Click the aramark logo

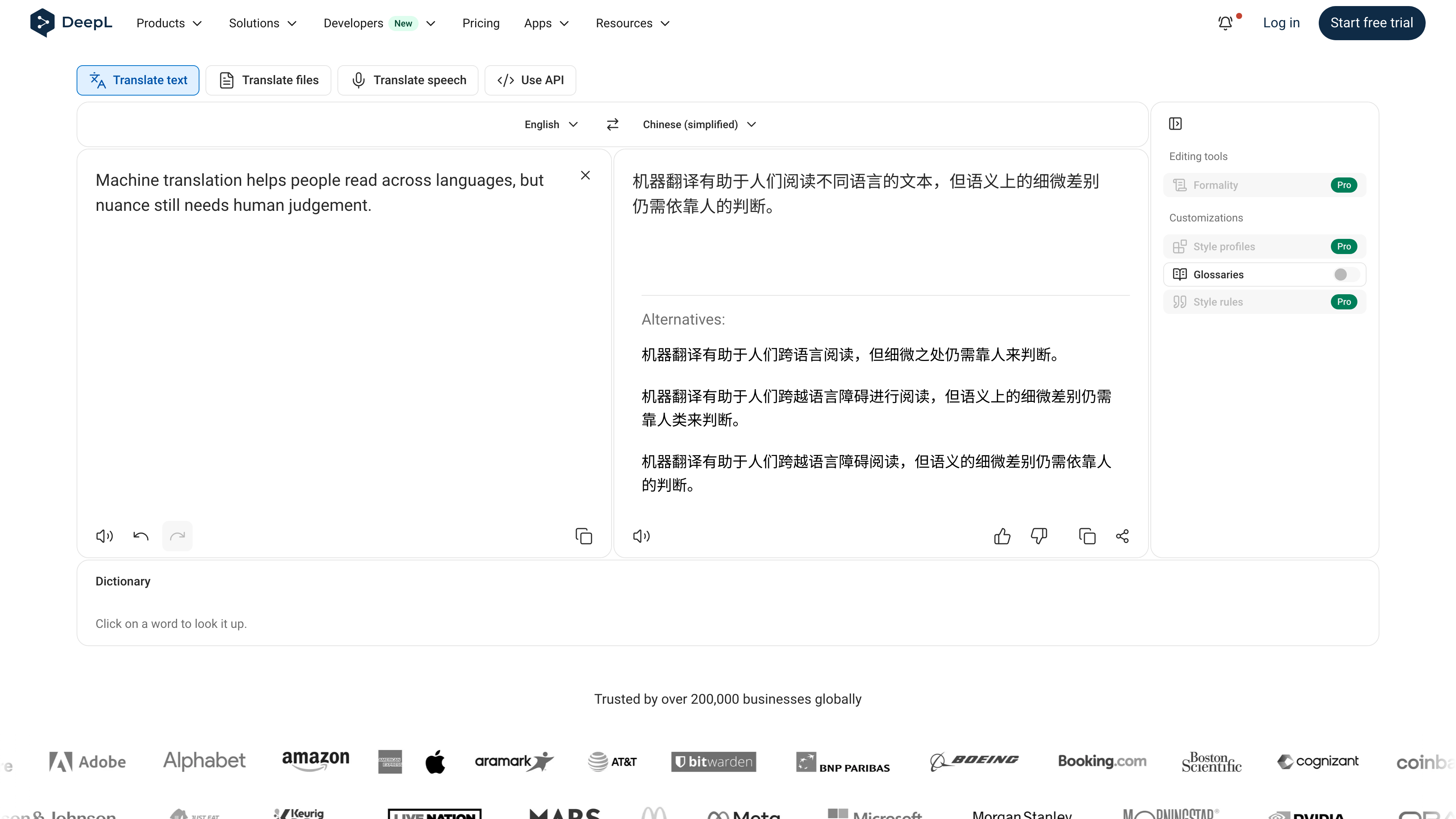pyautogui.click(x=514, y=761)
